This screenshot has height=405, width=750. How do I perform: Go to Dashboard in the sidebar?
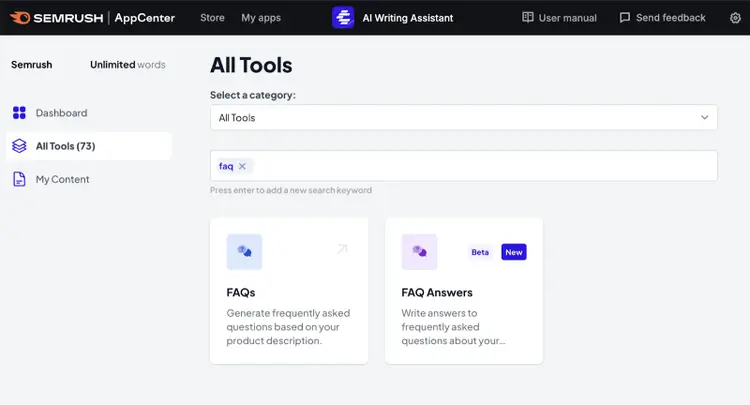[x=61, y=113]
